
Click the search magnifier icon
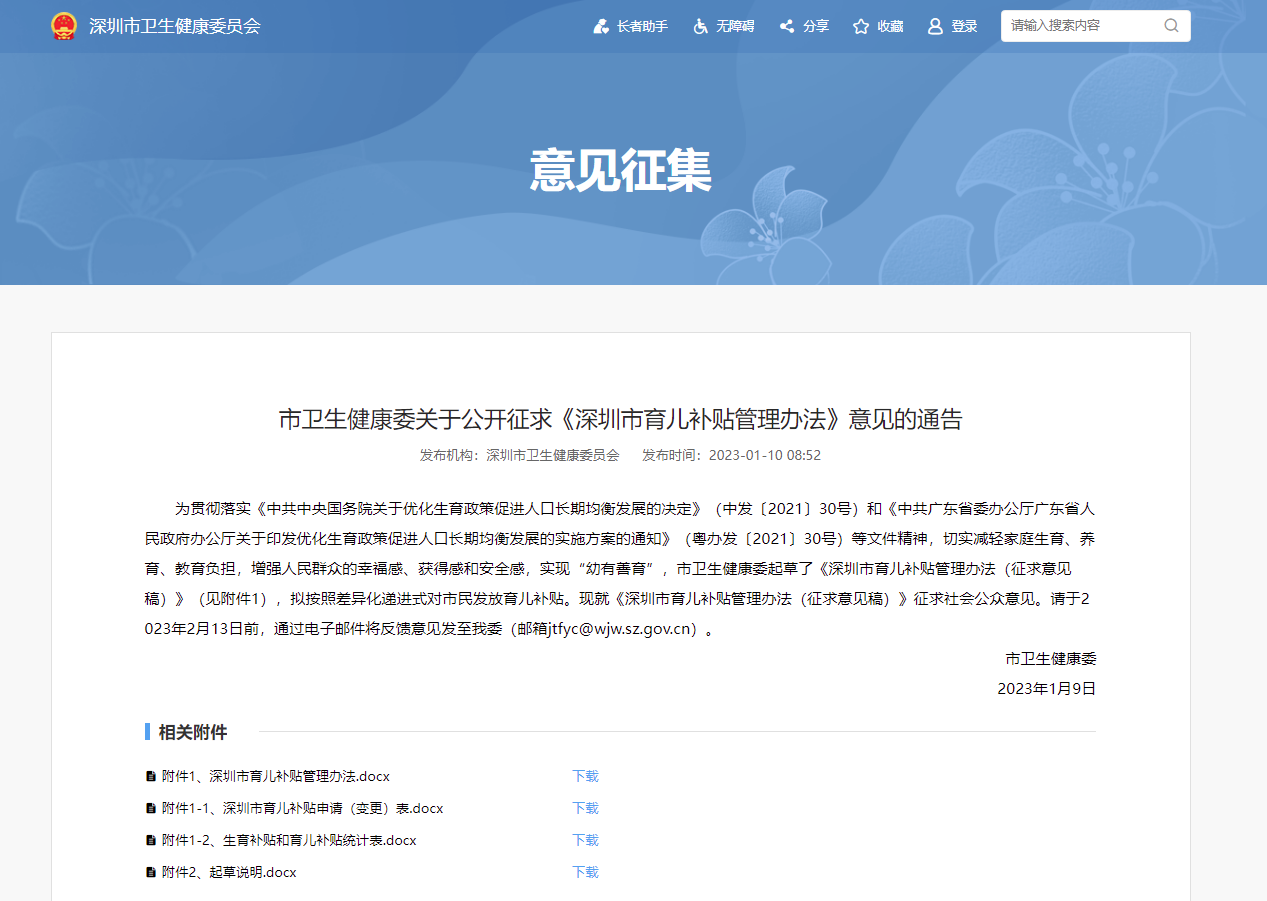(x=1171, y=26)
